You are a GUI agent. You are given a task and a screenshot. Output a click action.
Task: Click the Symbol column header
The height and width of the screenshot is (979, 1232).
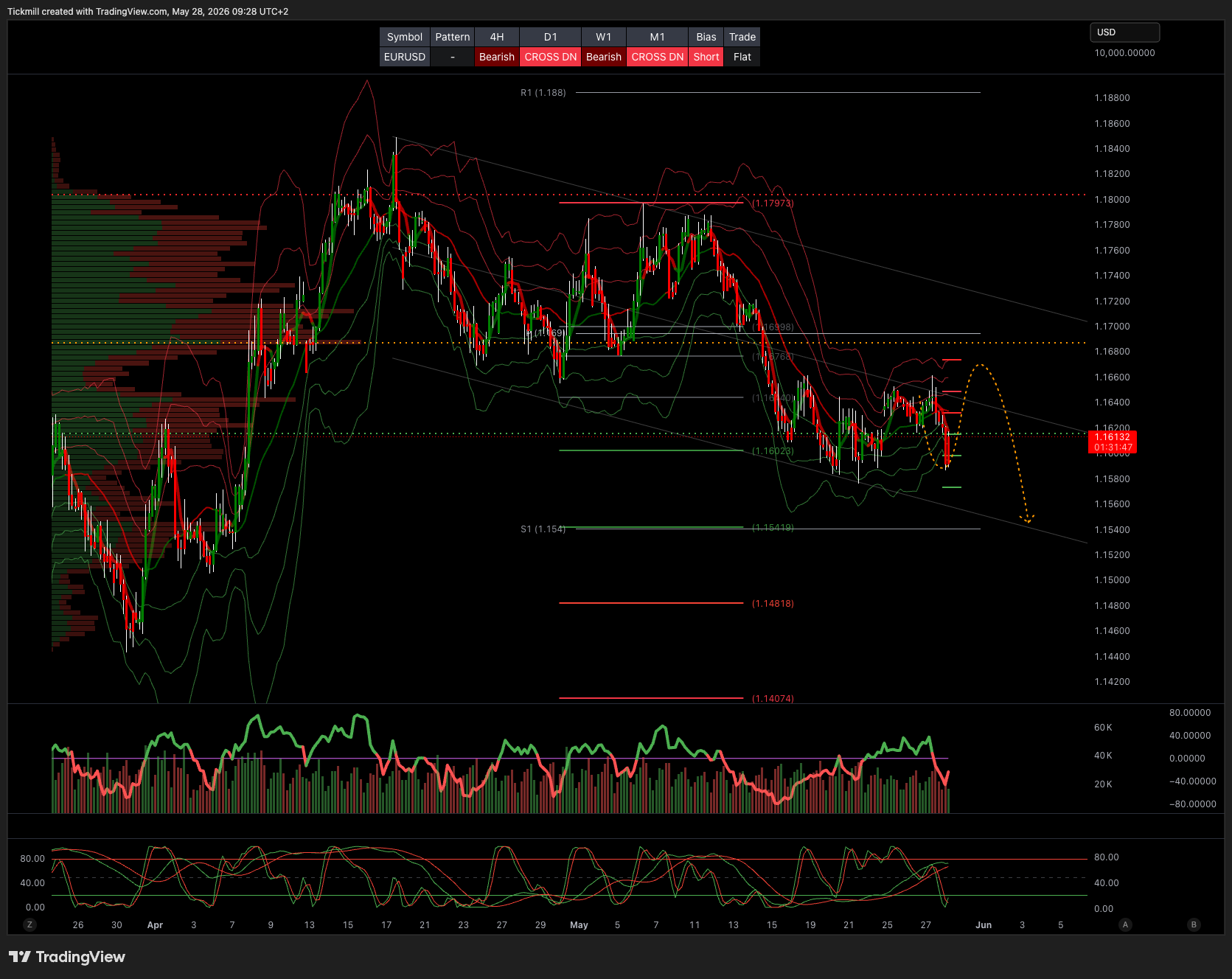[x=405, y=37]
